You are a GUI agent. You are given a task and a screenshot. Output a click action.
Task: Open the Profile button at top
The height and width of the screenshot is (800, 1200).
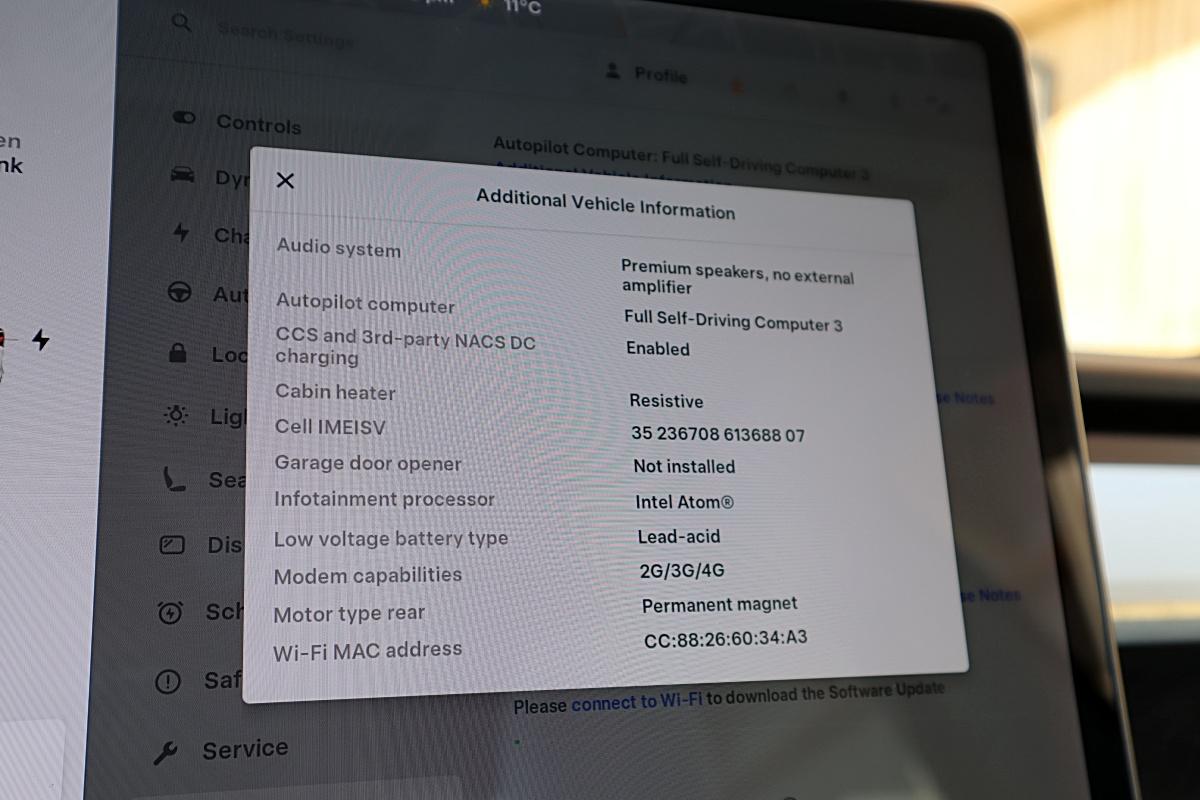point(648,73)
